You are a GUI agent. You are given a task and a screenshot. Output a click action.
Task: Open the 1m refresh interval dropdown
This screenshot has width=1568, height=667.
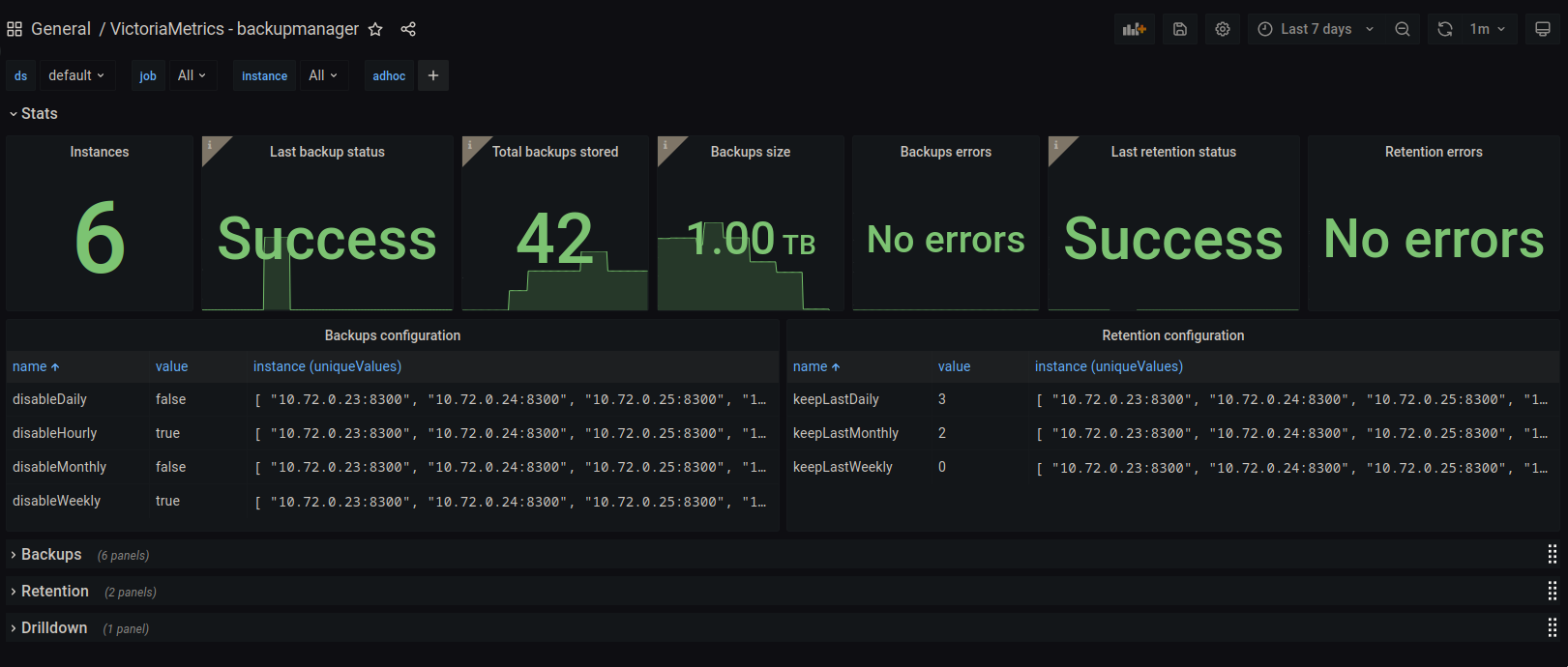[1488, 29]
